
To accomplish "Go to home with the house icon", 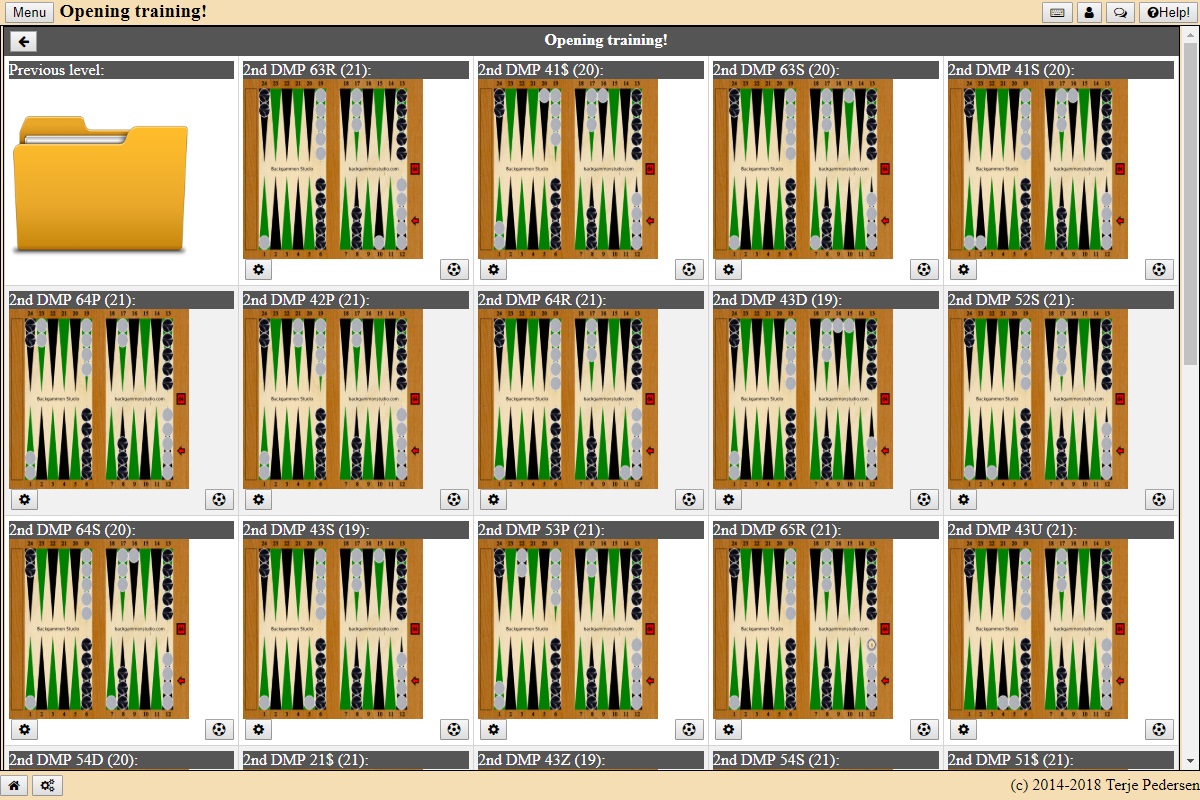I will 14,786.
